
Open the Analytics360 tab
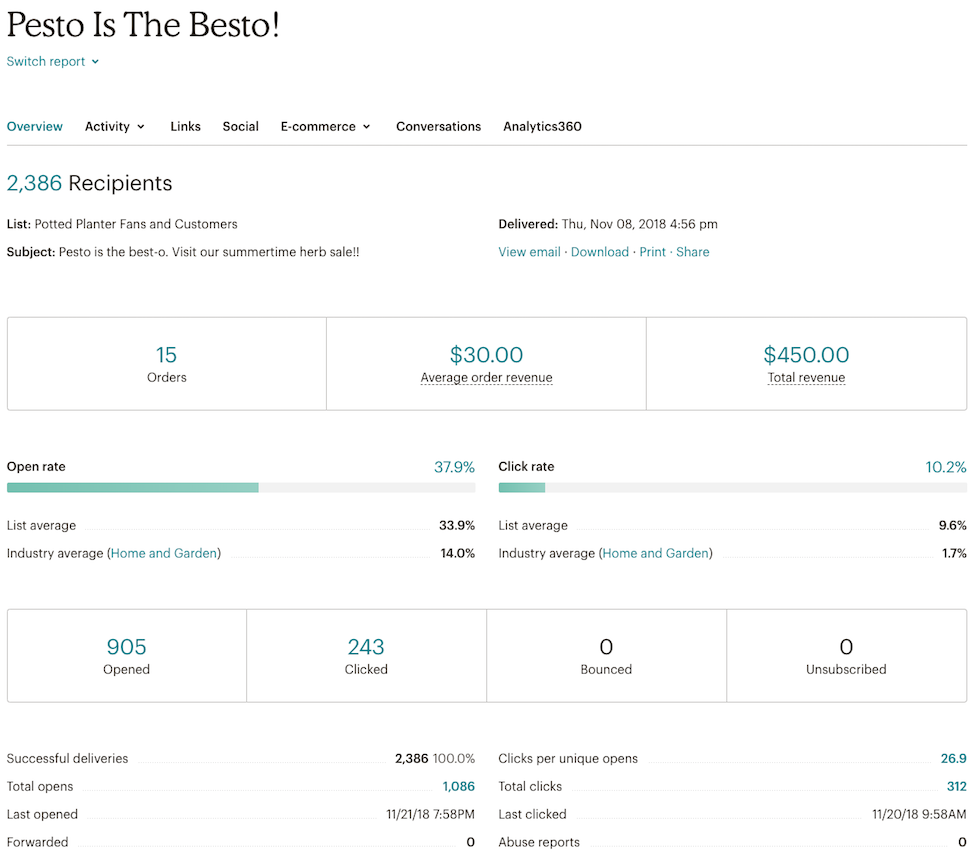pyautogui.click(x=542, y=127)
